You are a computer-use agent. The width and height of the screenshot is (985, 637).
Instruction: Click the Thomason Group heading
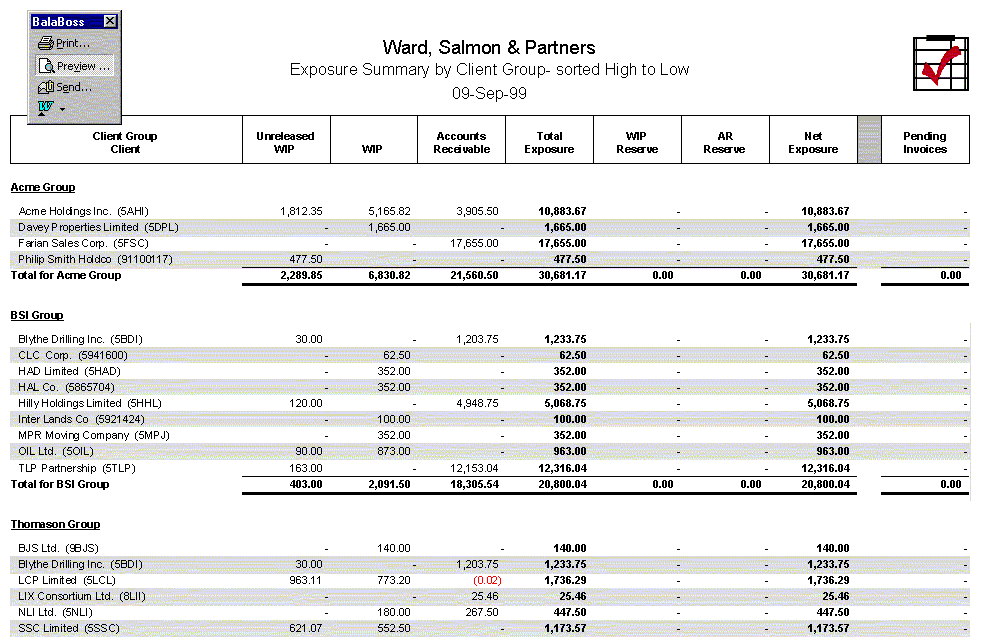point(55,524)
